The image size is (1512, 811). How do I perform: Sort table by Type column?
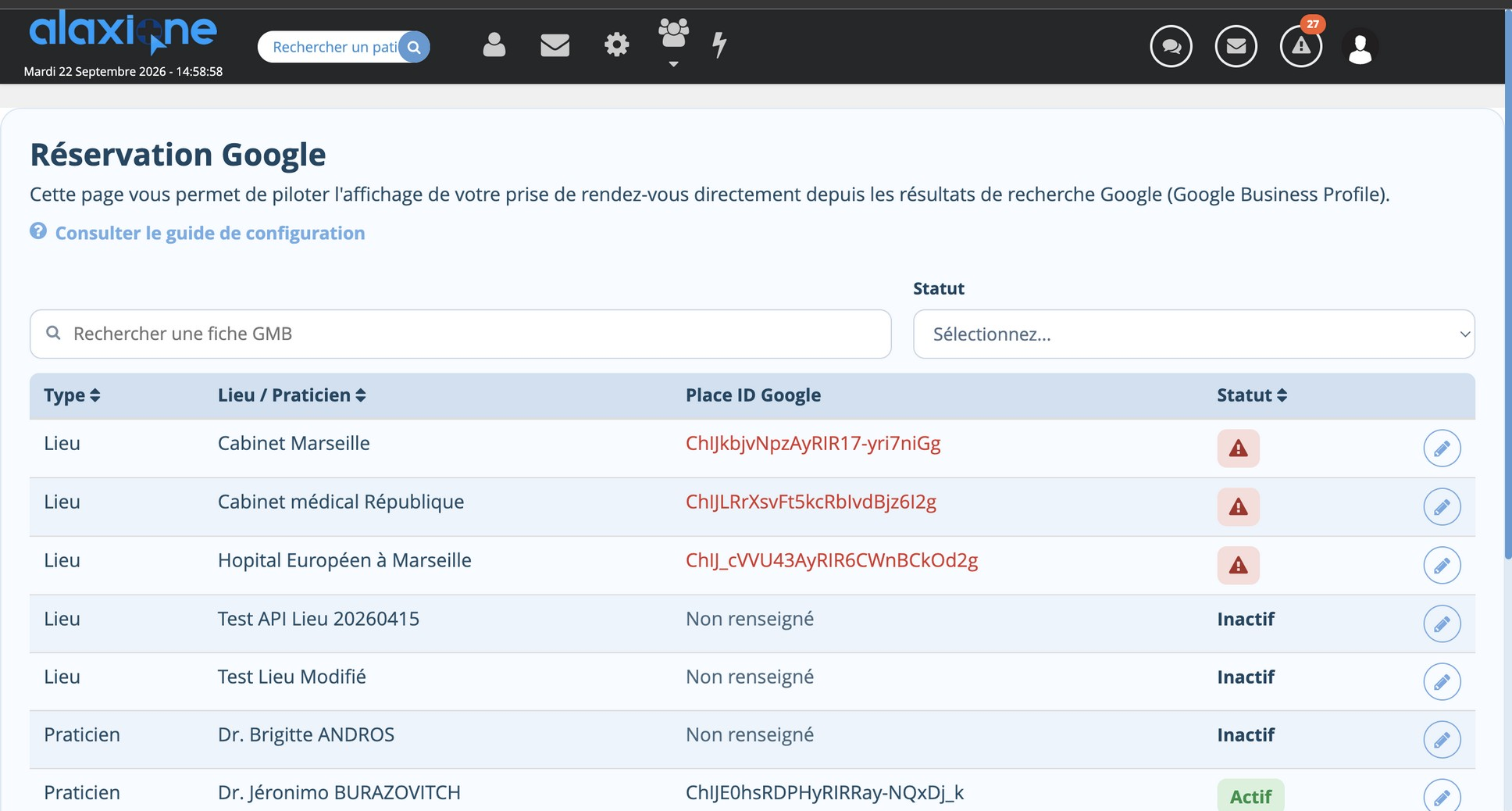72,395
